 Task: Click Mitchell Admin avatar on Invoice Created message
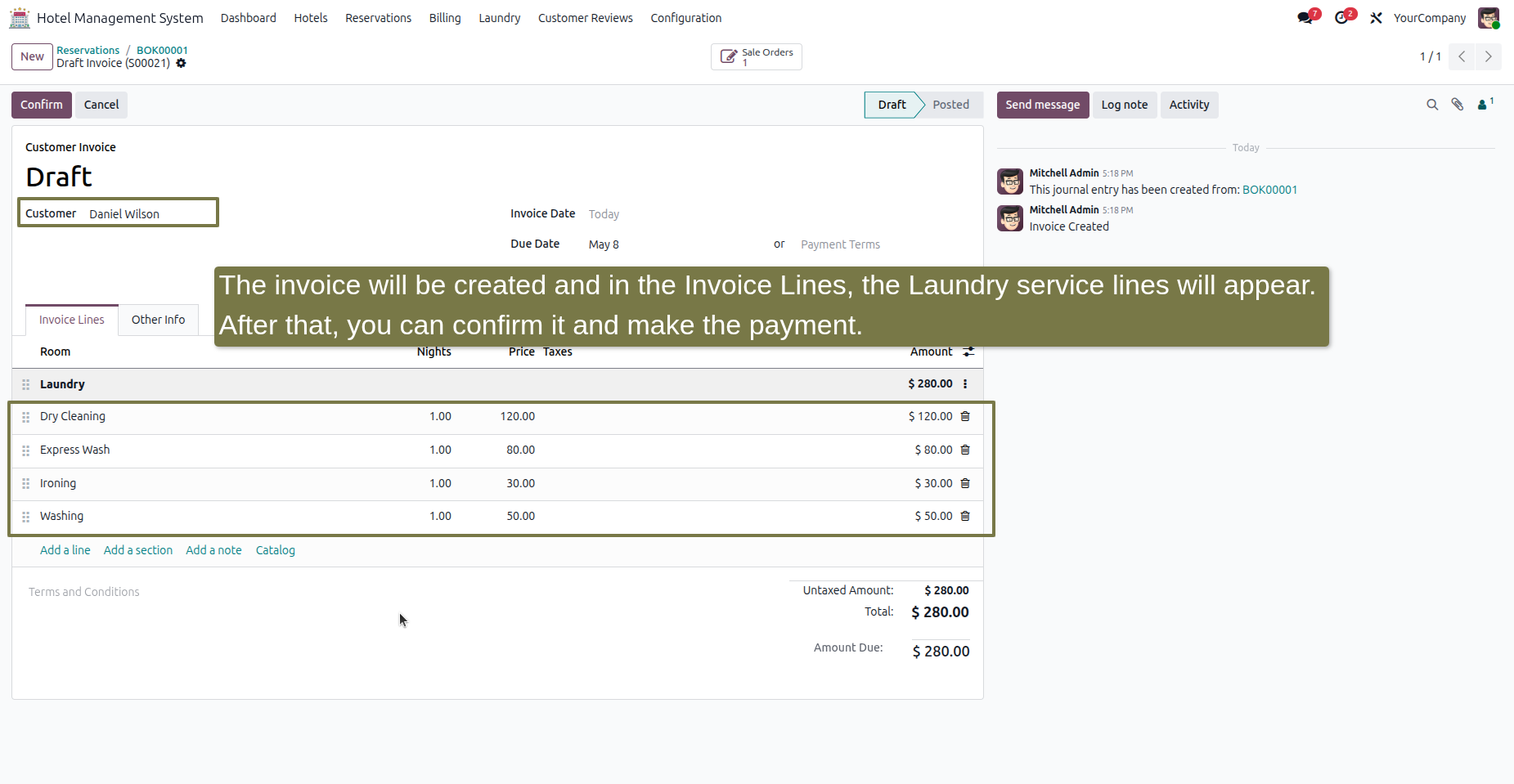click(x=1010, y=218)
